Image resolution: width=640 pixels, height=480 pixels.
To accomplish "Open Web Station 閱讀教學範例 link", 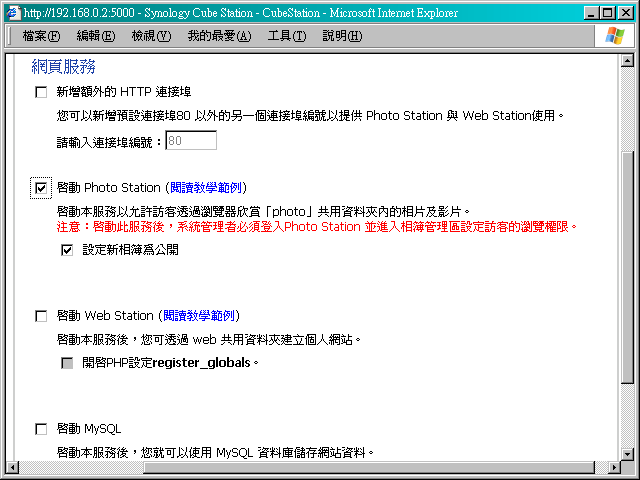I will point(199,316).
